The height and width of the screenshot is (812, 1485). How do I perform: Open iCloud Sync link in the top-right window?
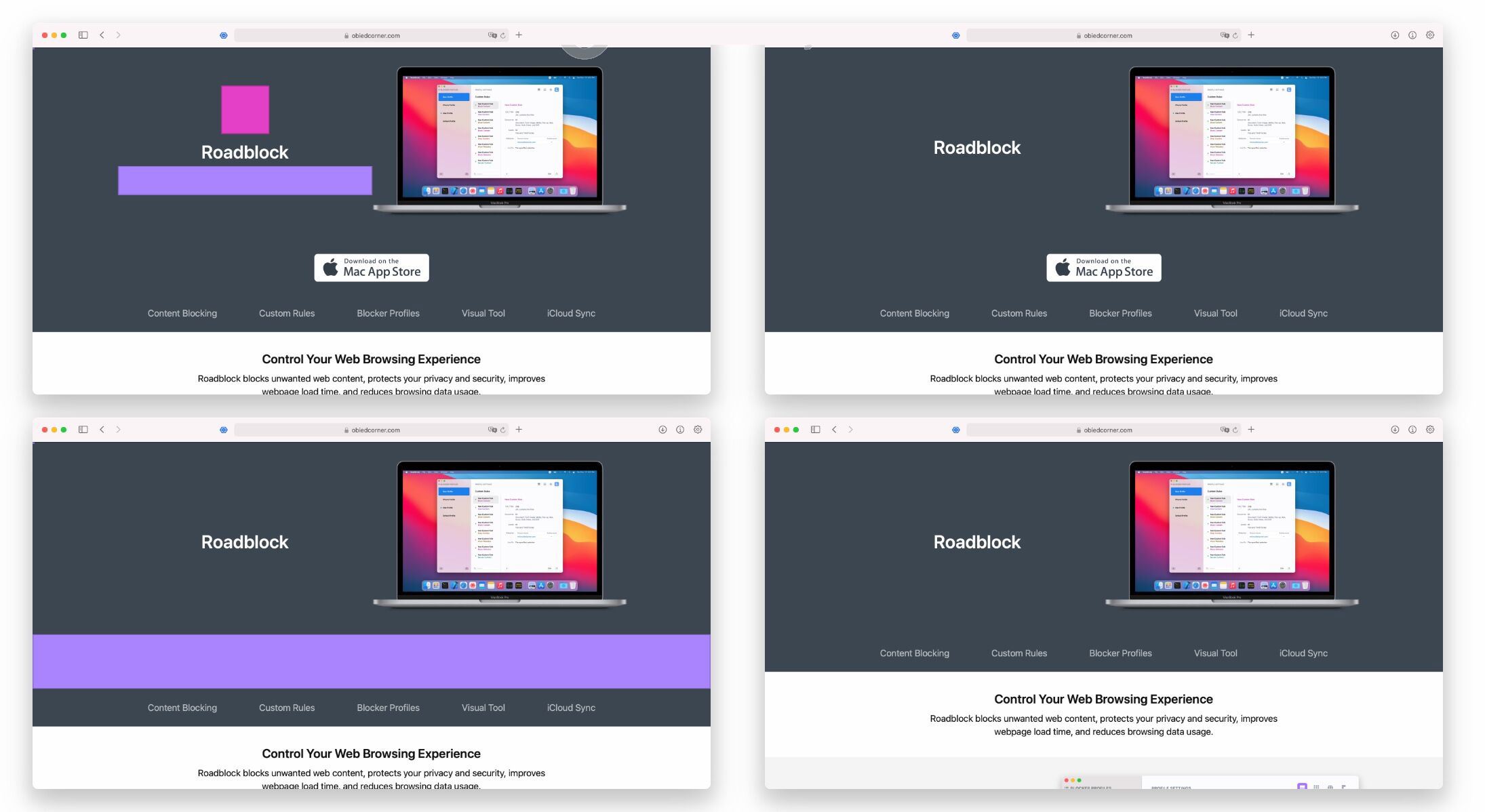[1303, 313]
